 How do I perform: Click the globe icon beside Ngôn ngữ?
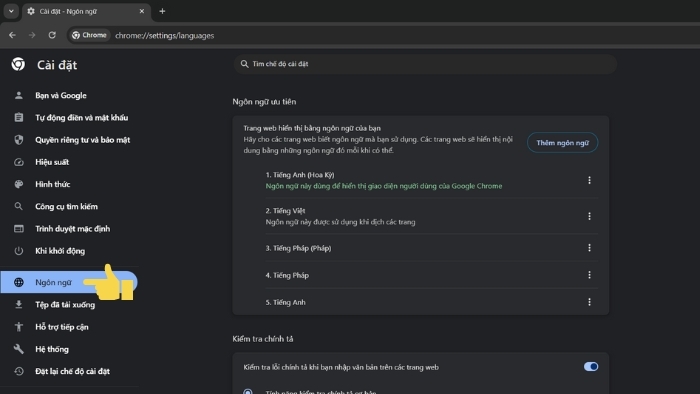coord(18,282)
